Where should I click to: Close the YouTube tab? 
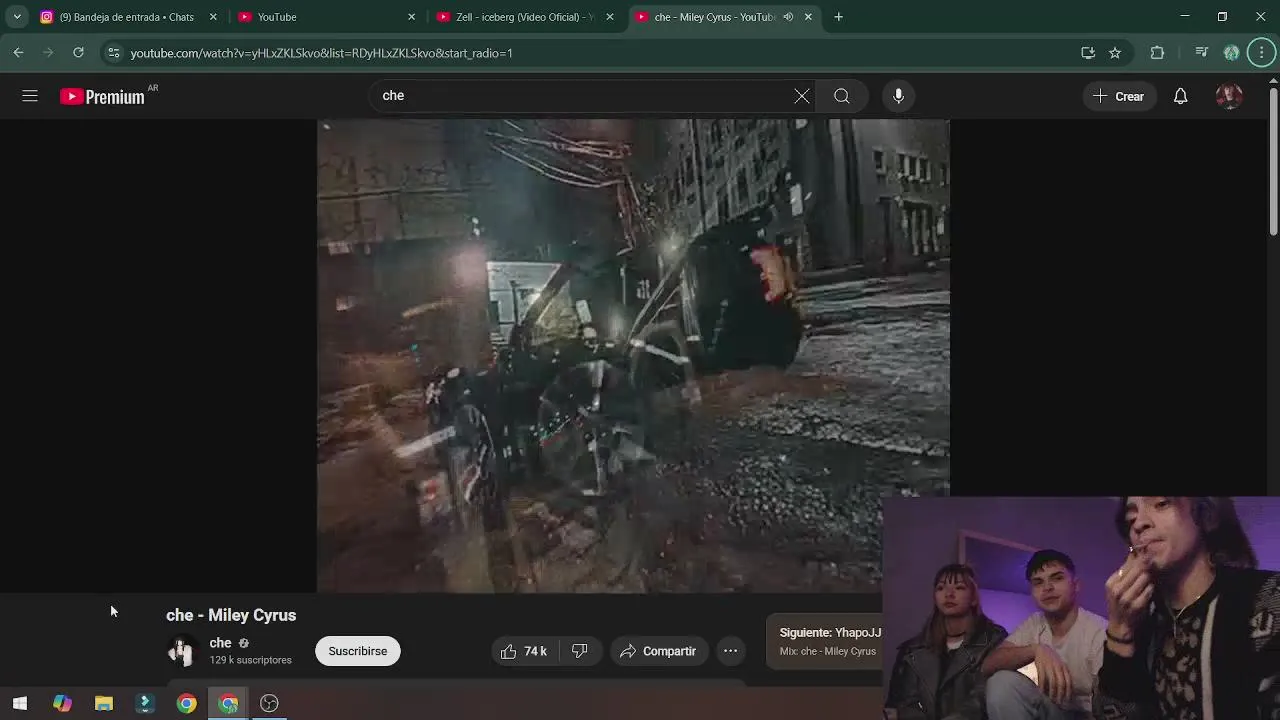click(411, 17)
